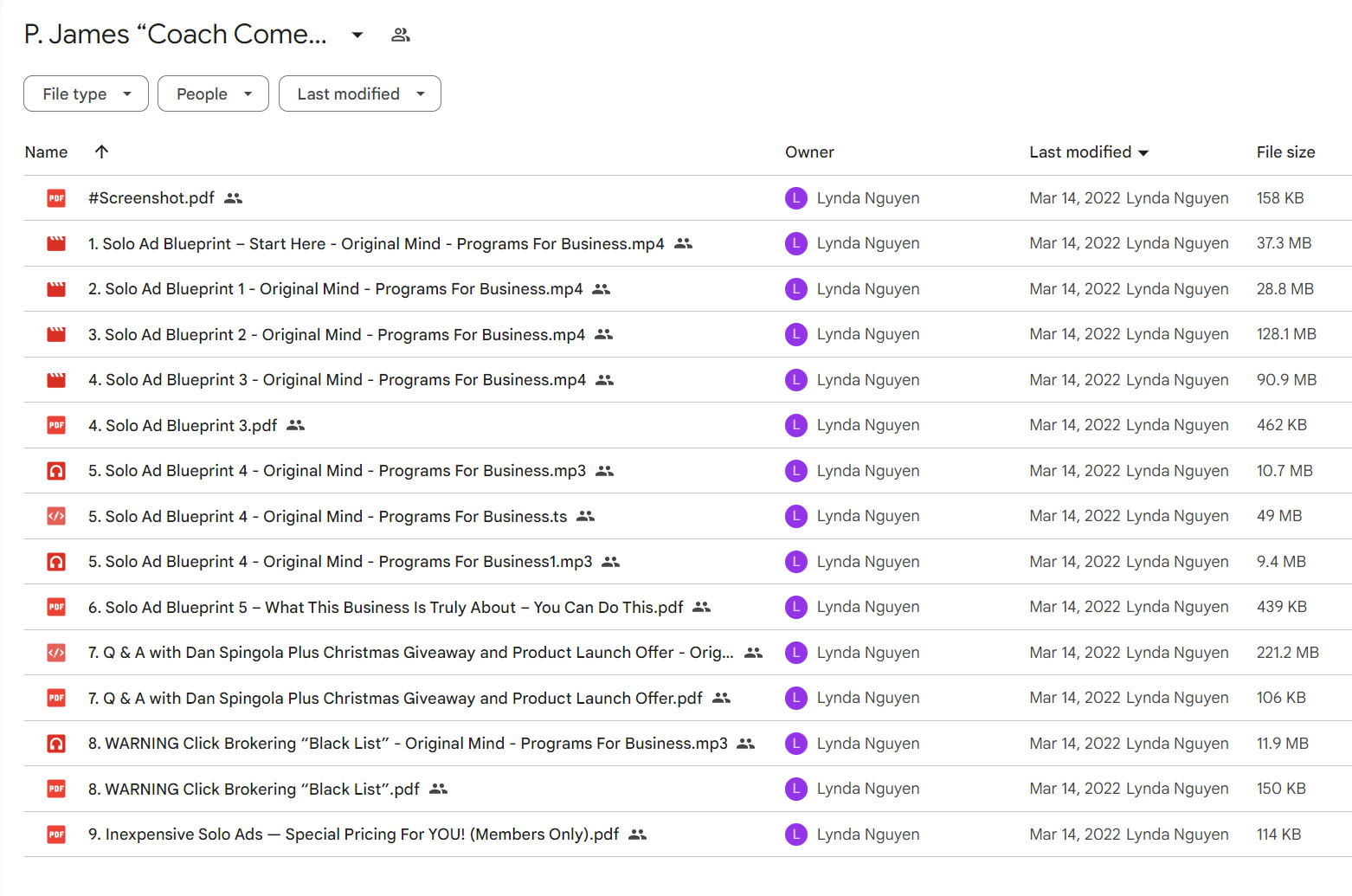
Task: Open the Last modified filter chip
Action: (360, 93)
